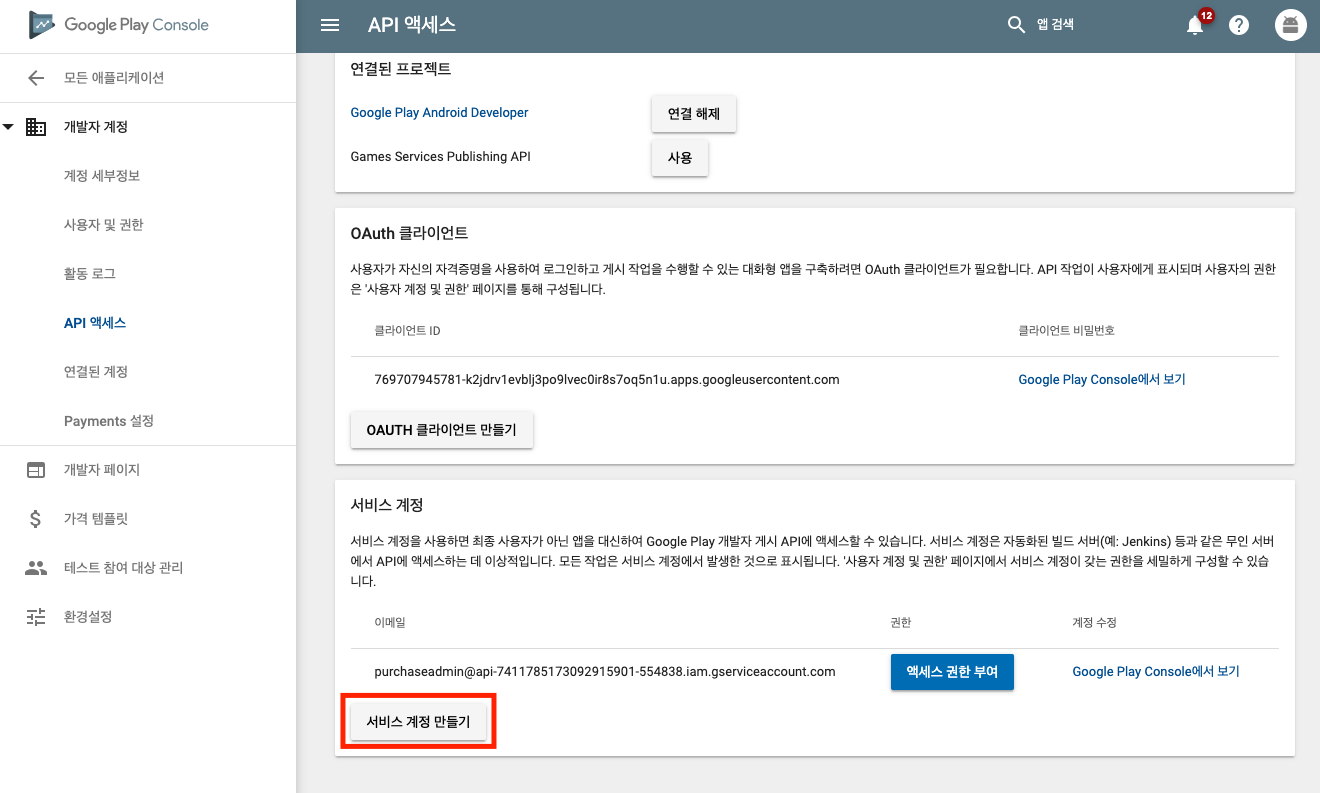Click 사용 button for Games Services API
The image size is (1320, 793).
(680, 158)
